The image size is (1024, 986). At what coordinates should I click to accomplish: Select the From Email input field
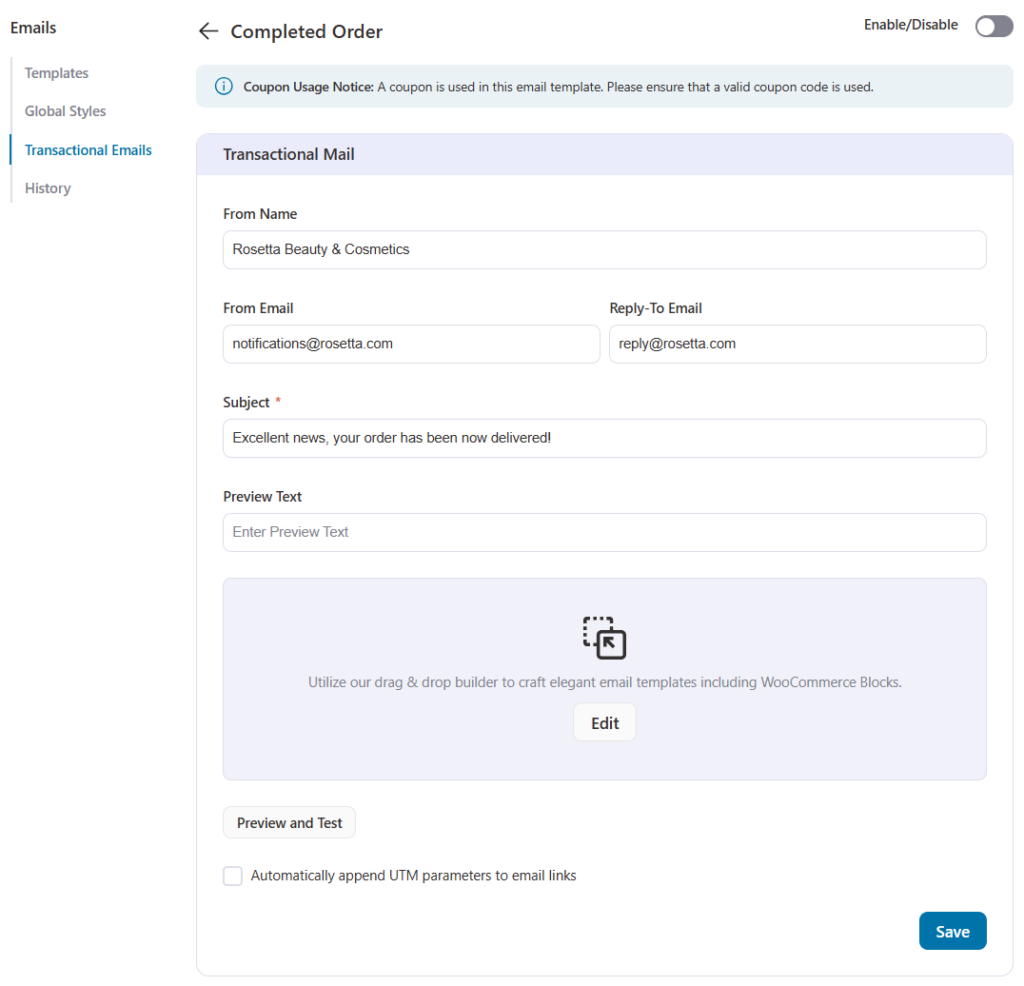tap(411, 344)
